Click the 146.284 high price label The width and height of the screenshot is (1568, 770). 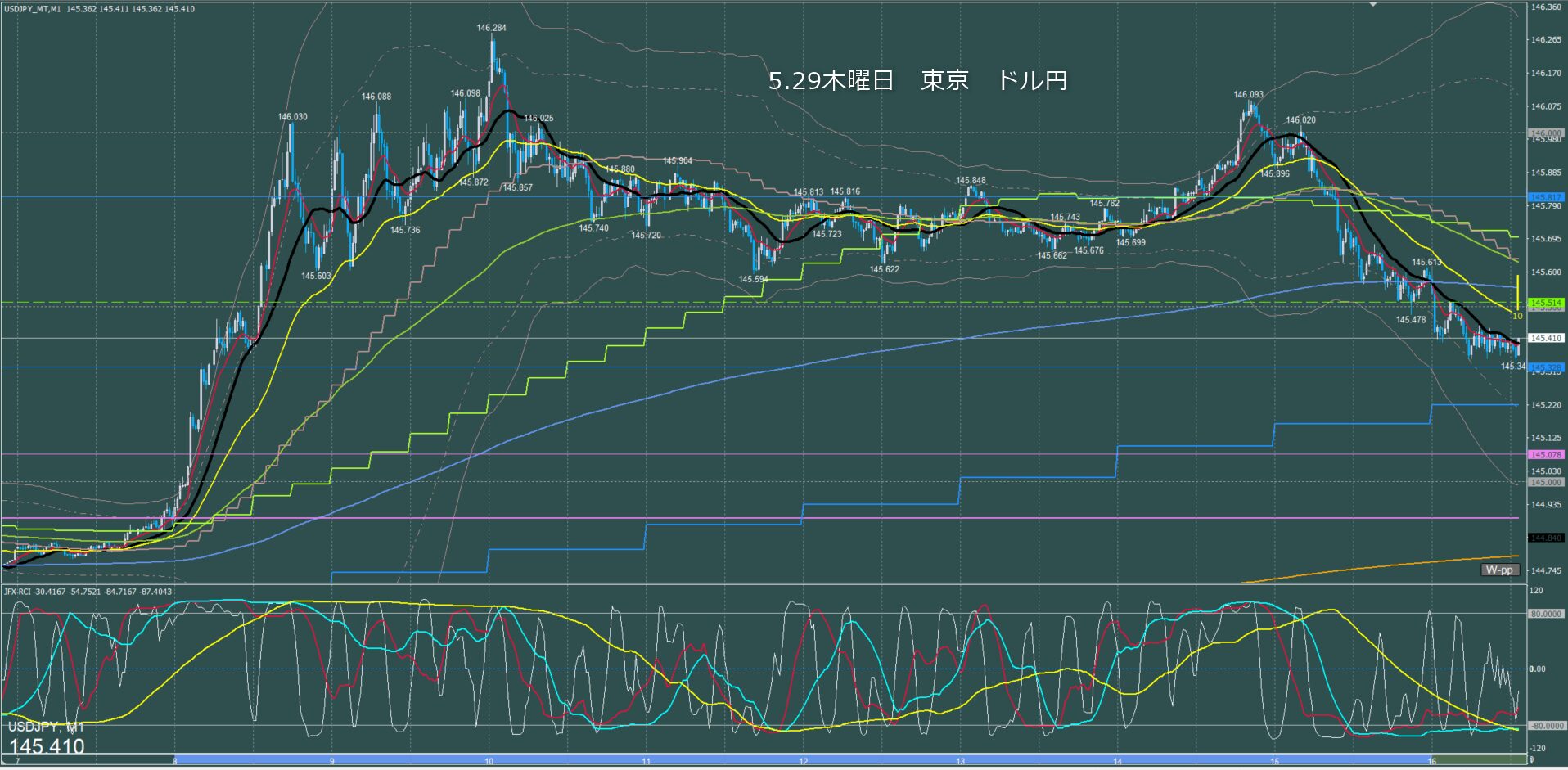coord(491,28)
